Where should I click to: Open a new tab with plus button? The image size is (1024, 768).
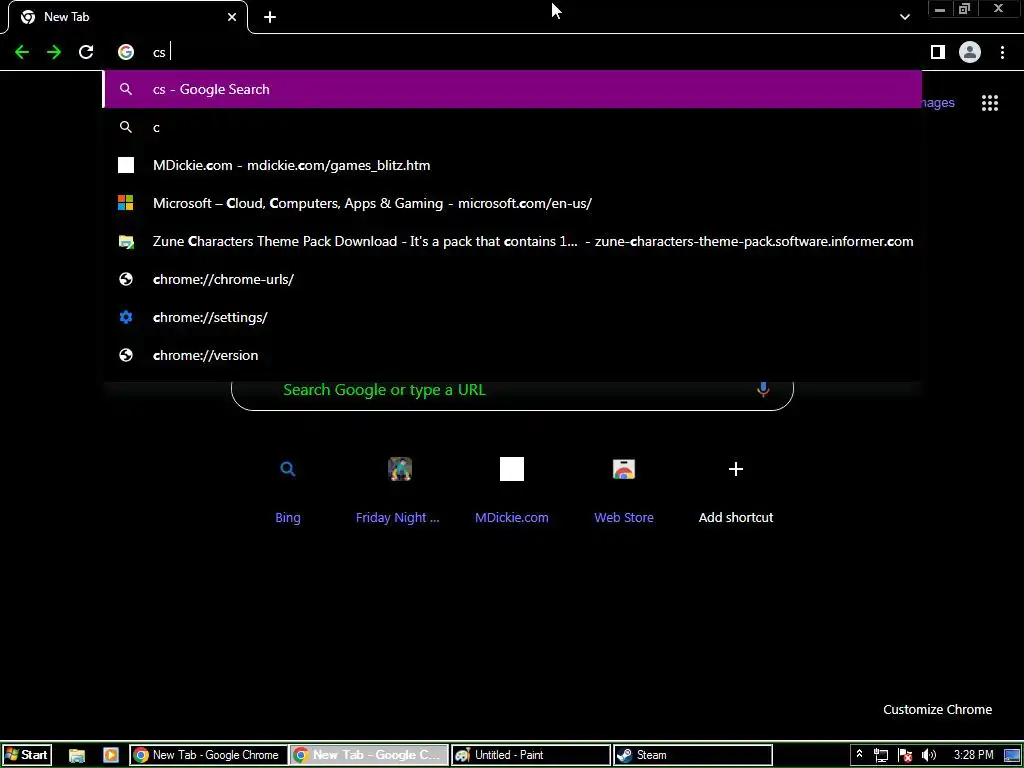[270, 17]
